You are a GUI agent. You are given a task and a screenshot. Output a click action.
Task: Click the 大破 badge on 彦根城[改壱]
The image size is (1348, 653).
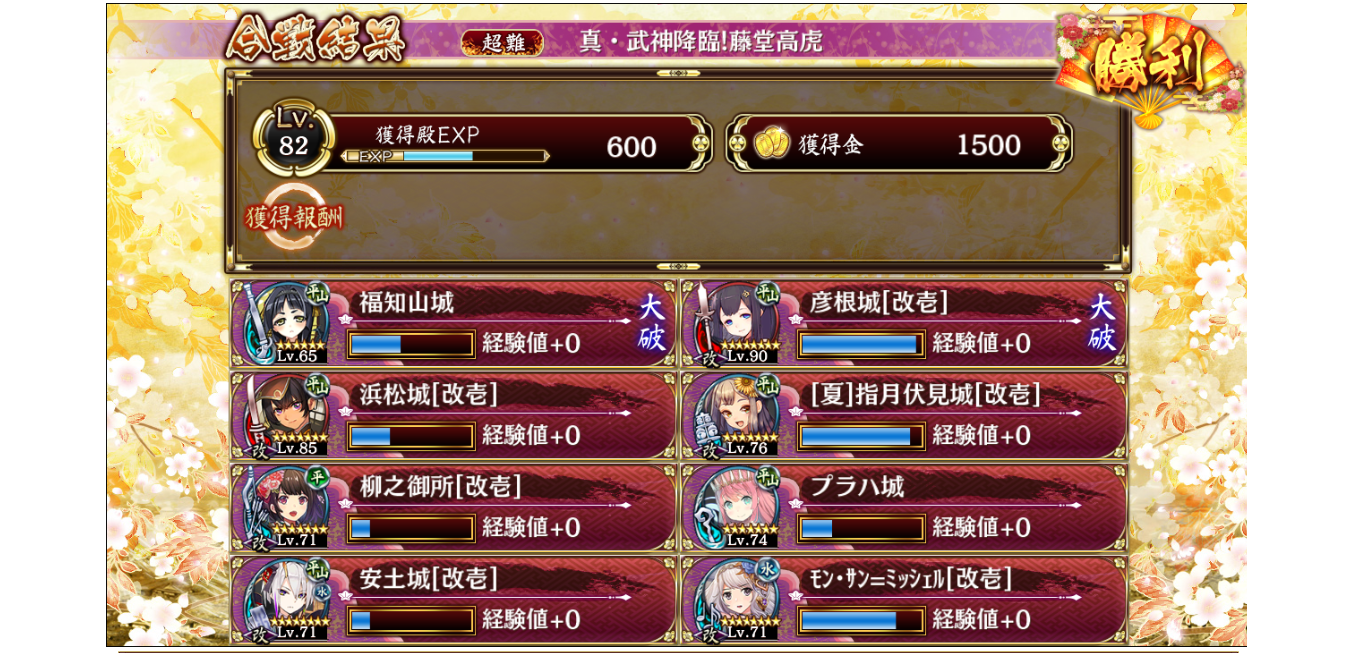(x=1101, y=322)
